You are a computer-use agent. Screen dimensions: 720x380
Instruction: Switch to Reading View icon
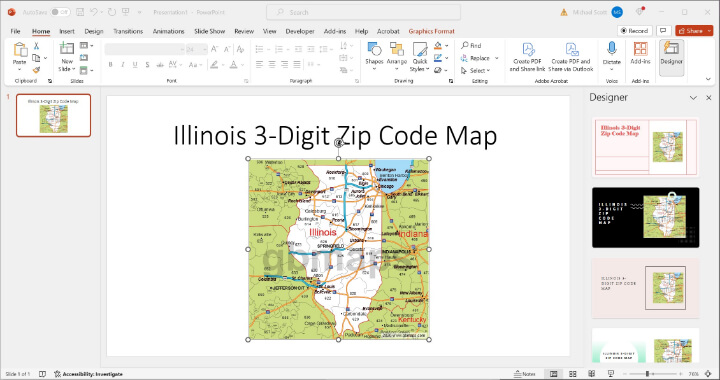(592, 374)
